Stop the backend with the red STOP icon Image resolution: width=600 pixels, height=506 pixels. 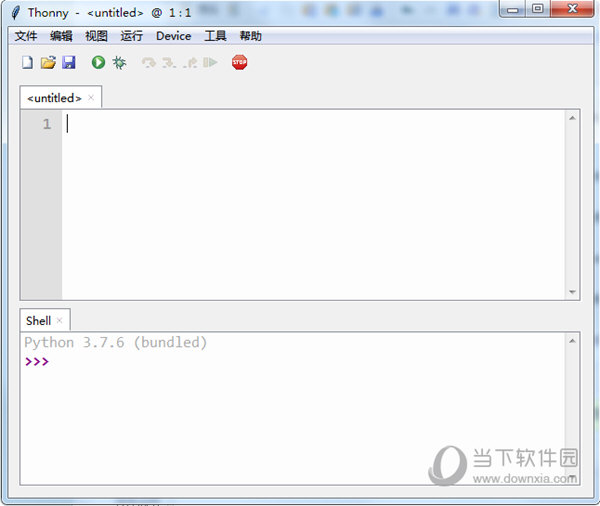[240, 62]
